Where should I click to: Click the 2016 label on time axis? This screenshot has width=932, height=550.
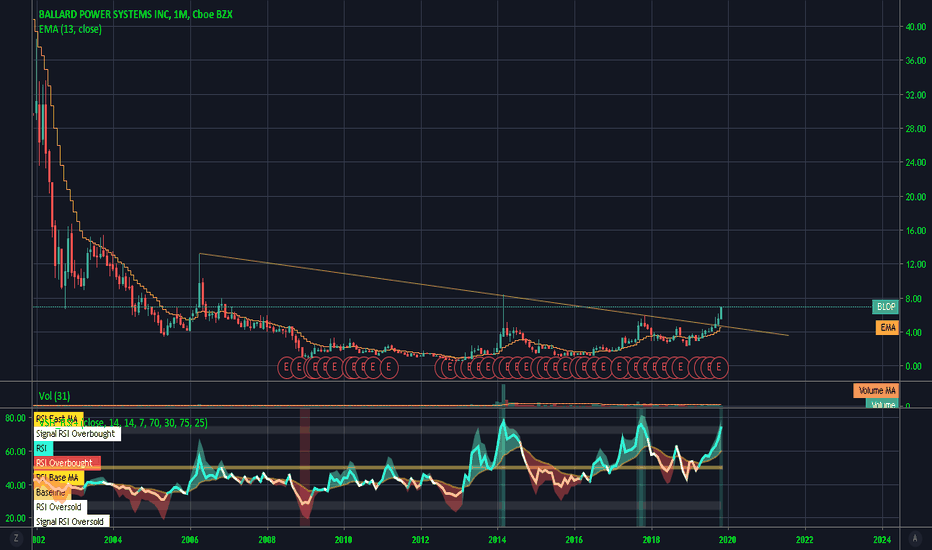pos(574,540)
